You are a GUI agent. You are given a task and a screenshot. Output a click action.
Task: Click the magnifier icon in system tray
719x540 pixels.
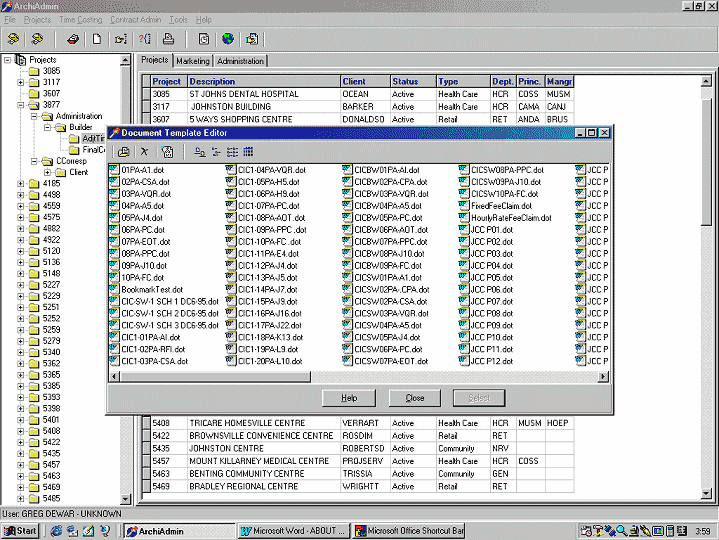(622, 531)
